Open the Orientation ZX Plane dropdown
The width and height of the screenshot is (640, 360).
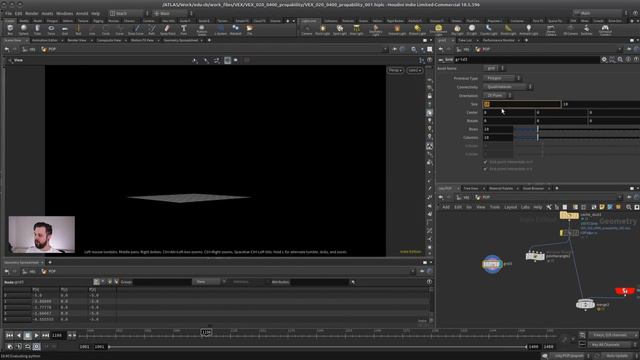point(498,96)
